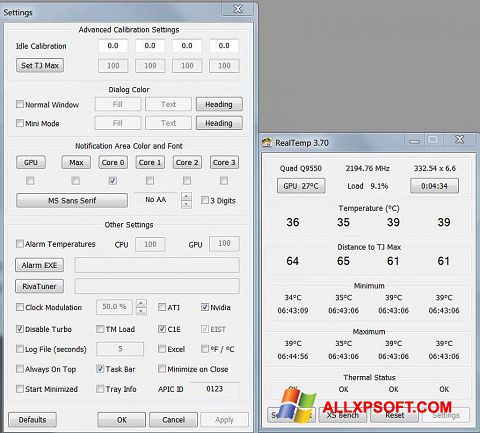
Task: Click fourth Idle Calibration 0.0 field
Action: pyautogui.click(x=224, y=46)
